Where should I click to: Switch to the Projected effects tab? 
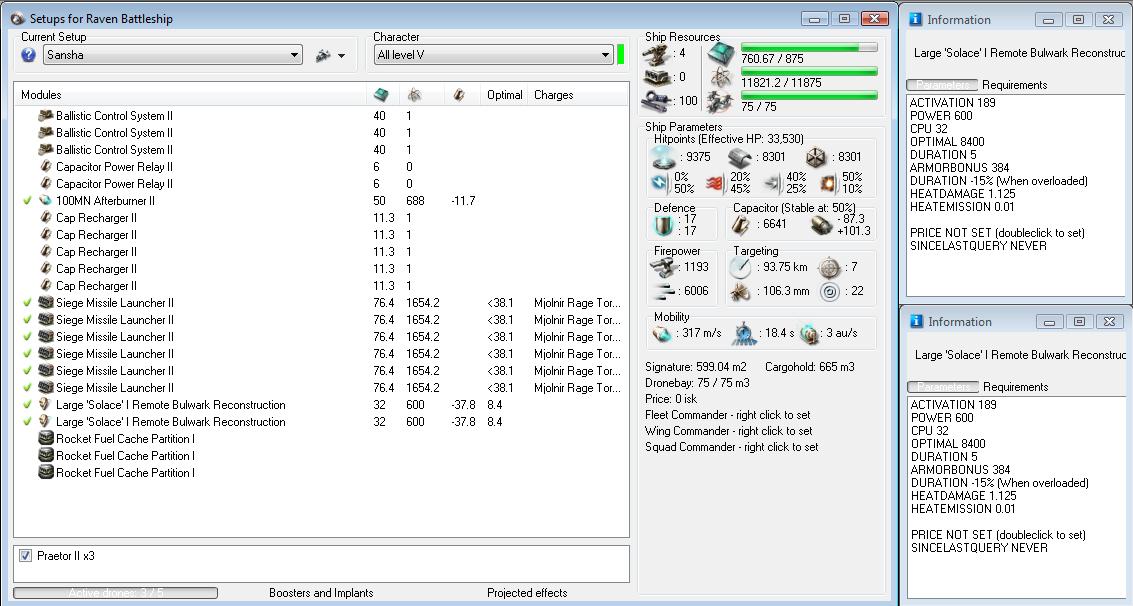click(527, 593)
